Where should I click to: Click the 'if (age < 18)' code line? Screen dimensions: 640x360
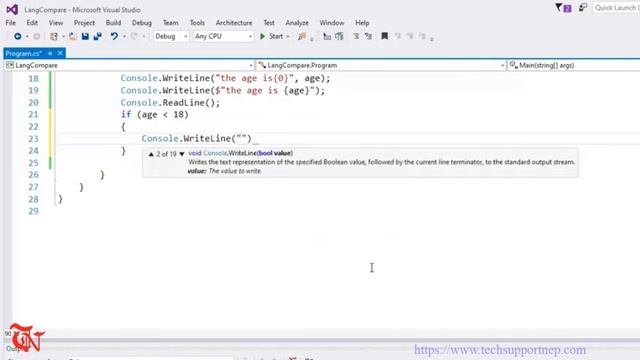155,115
